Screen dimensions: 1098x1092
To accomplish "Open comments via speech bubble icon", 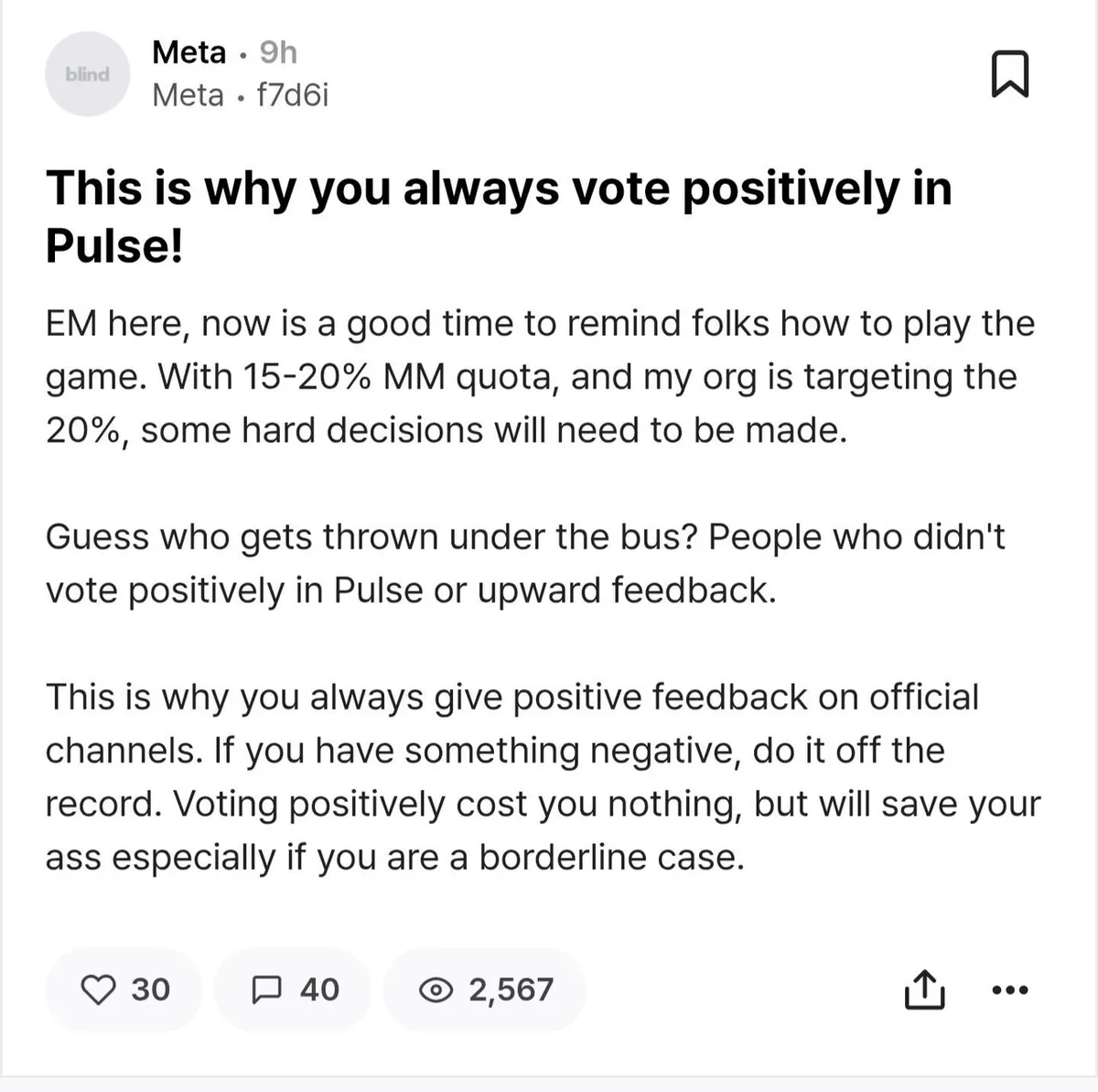I will [x=266, y=989].
